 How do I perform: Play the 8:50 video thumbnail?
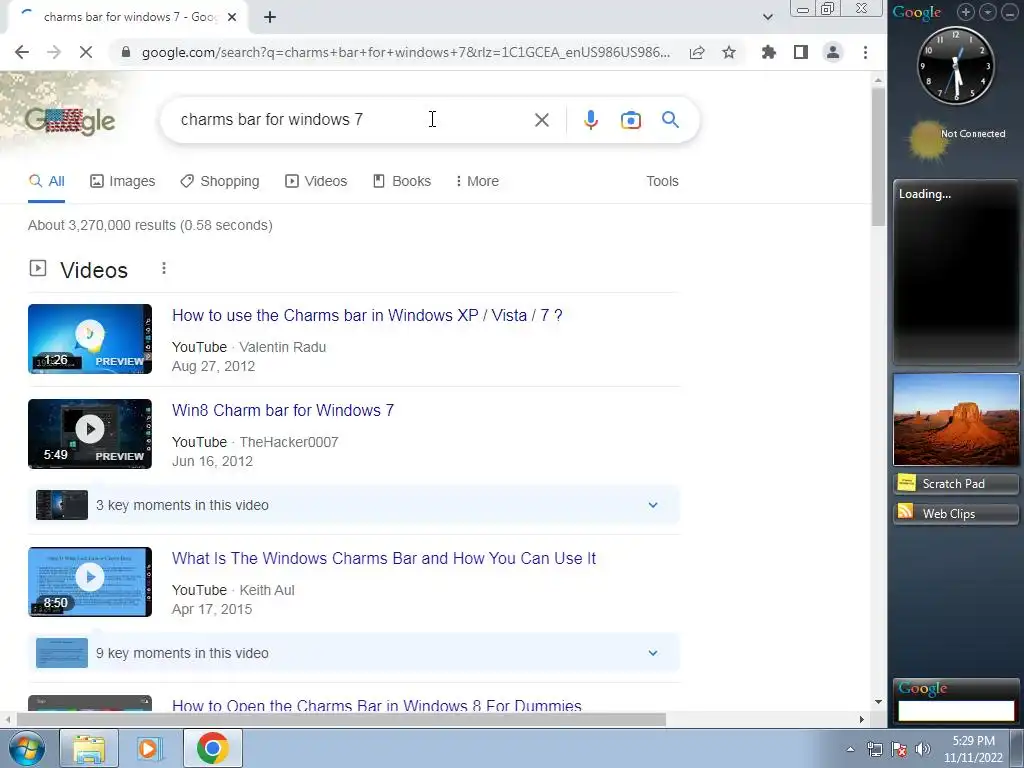click(90, 582)
